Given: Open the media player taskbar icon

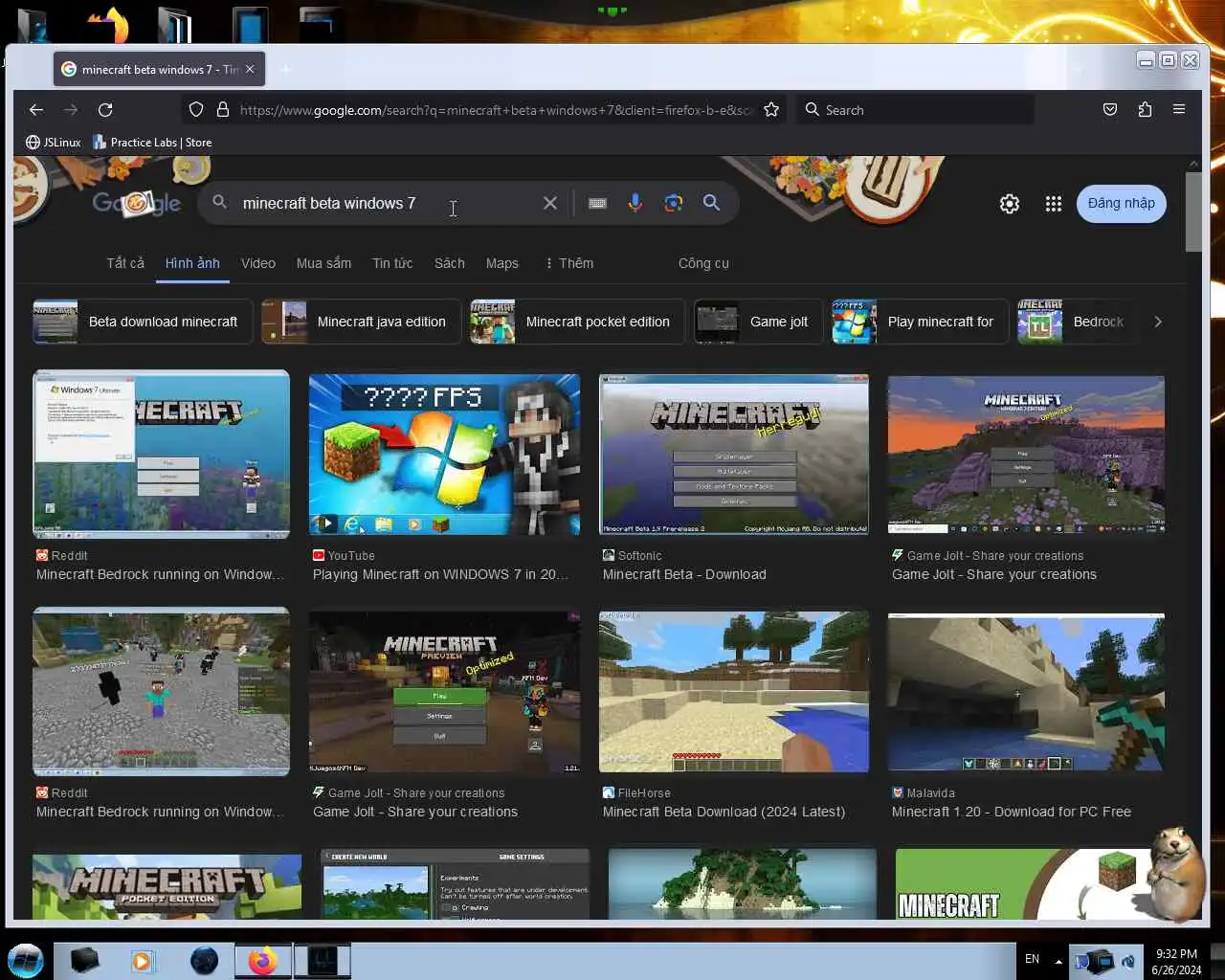Looking at the screenshot, I should point(143,961).
